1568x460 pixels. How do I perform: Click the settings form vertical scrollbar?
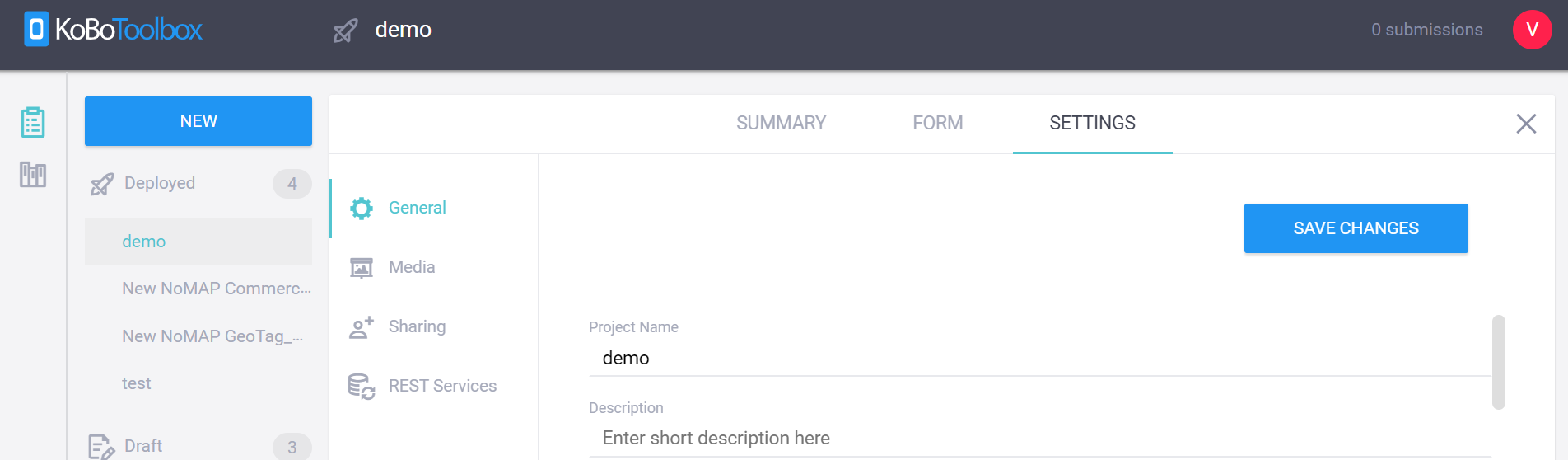[x=1498, y=362]
